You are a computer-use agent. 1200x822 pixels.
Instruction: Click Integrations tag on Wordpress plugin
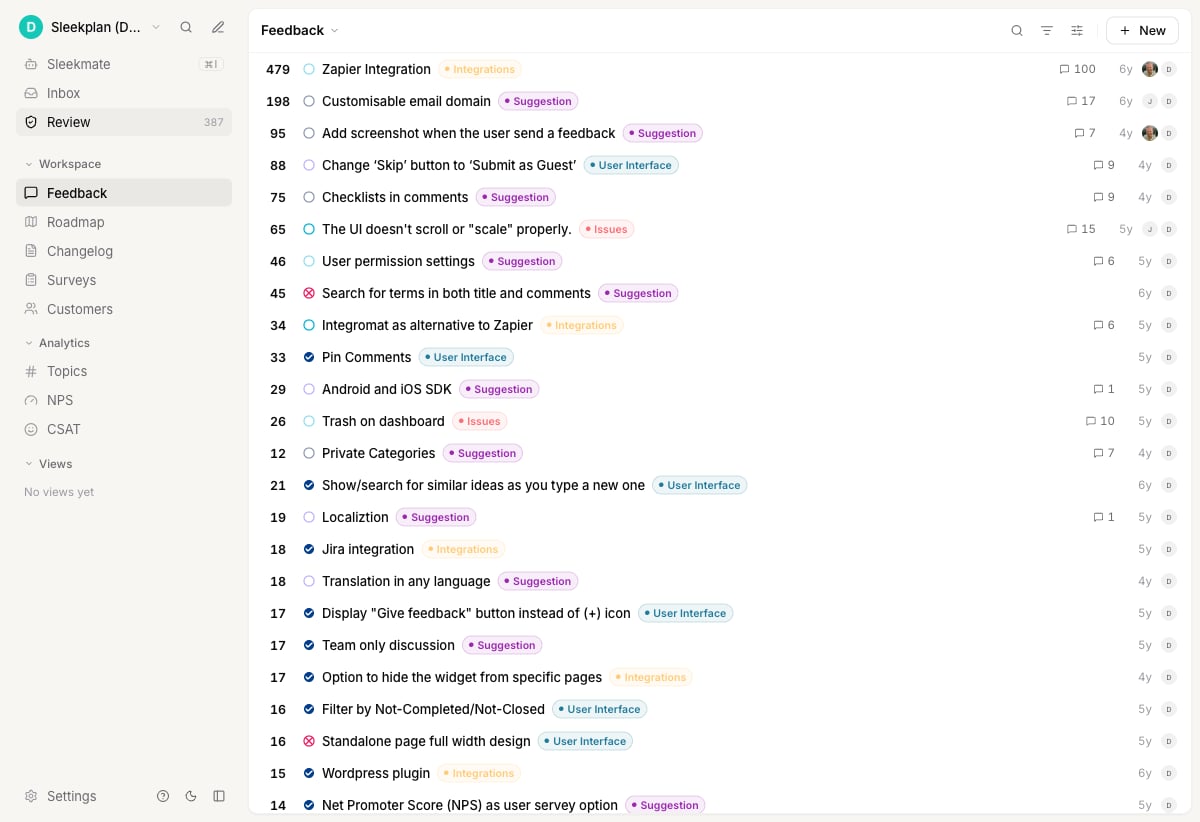479,773
